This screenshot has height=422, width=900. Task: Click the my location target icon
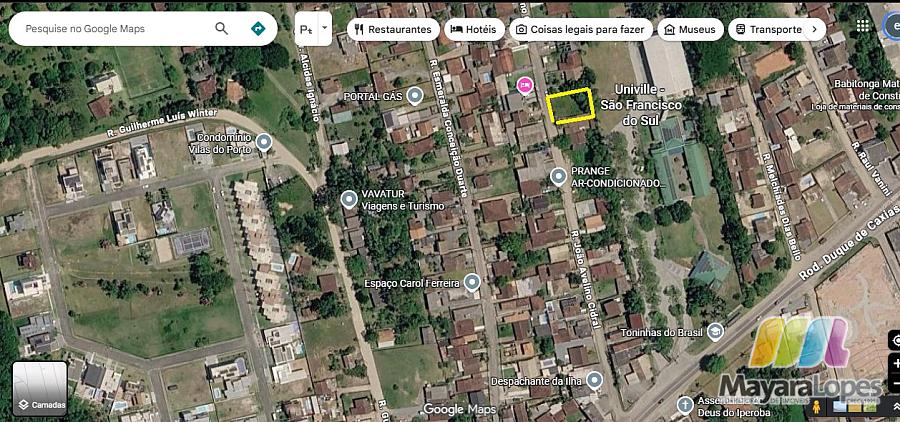[895, 340]
